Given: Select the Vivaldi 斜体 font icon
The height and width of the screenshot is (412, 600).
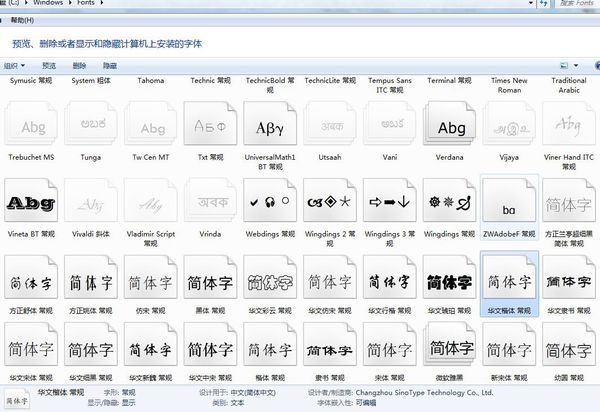Looking at the screenshot, I should click(91, 200).
